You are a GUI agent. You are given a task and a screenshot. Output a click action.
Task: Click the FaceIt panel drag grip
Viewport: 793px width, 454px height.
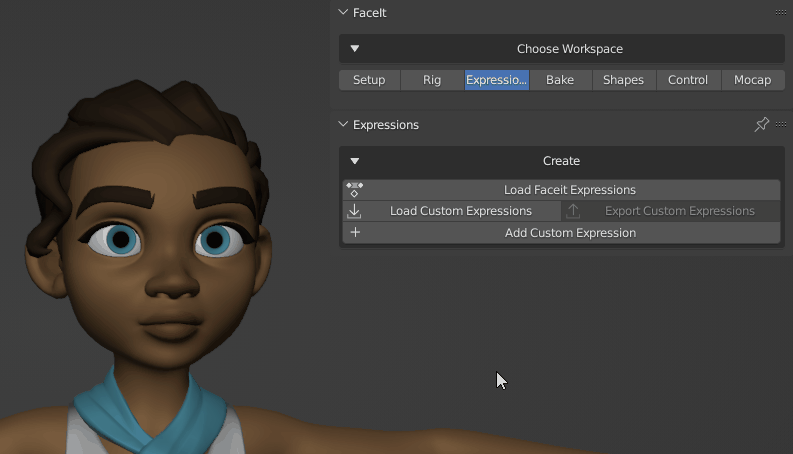781,13
